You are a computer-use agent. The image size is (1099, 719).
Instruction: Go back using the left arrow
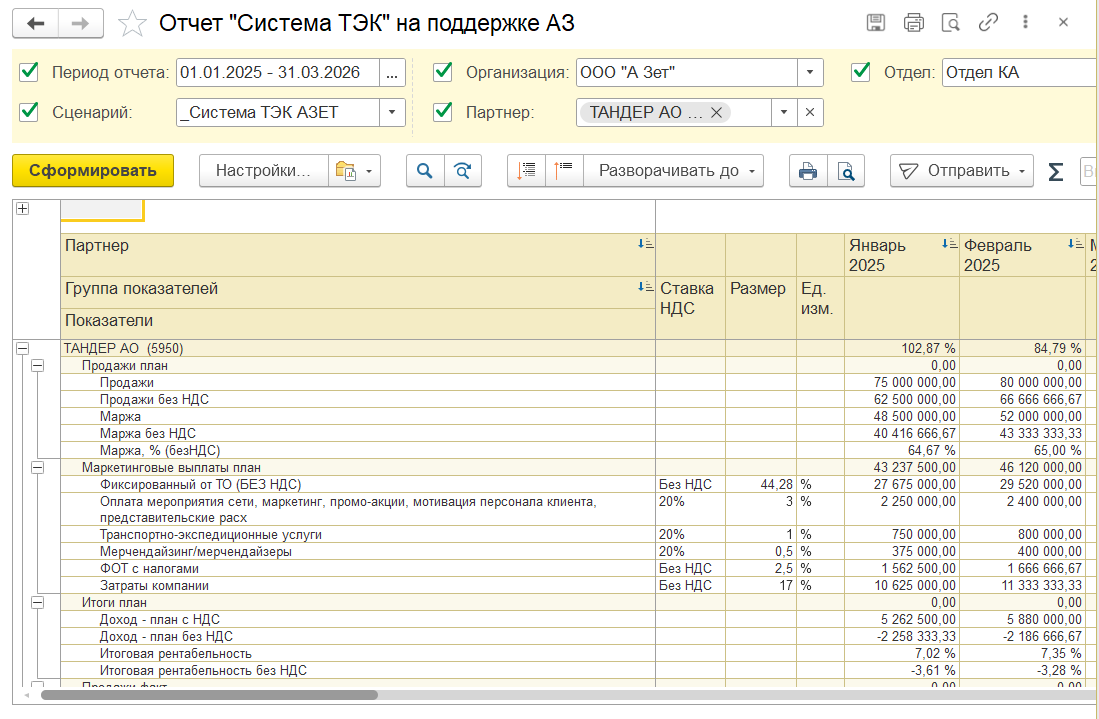[x=37, y=24]
